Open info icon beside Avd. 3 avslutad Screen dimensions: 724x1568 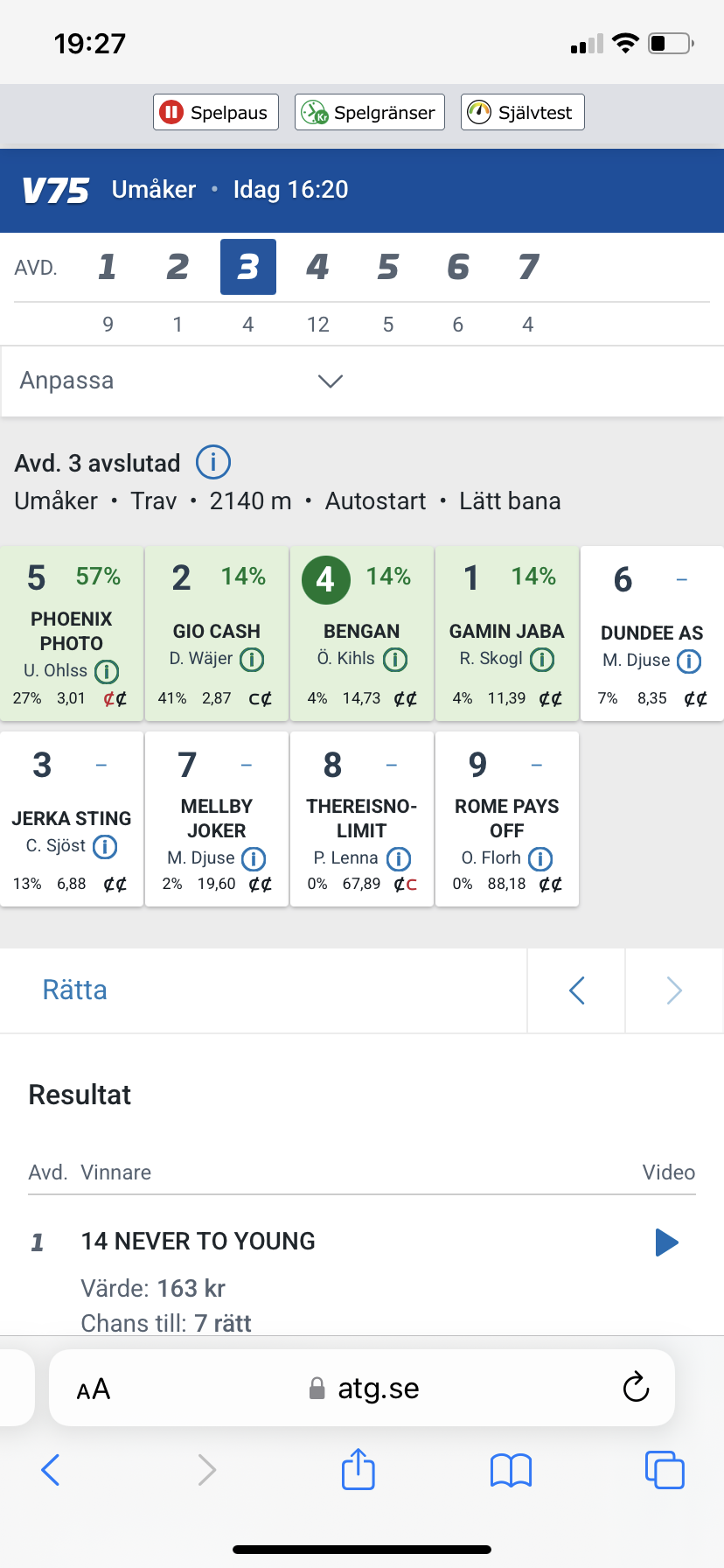213,462
